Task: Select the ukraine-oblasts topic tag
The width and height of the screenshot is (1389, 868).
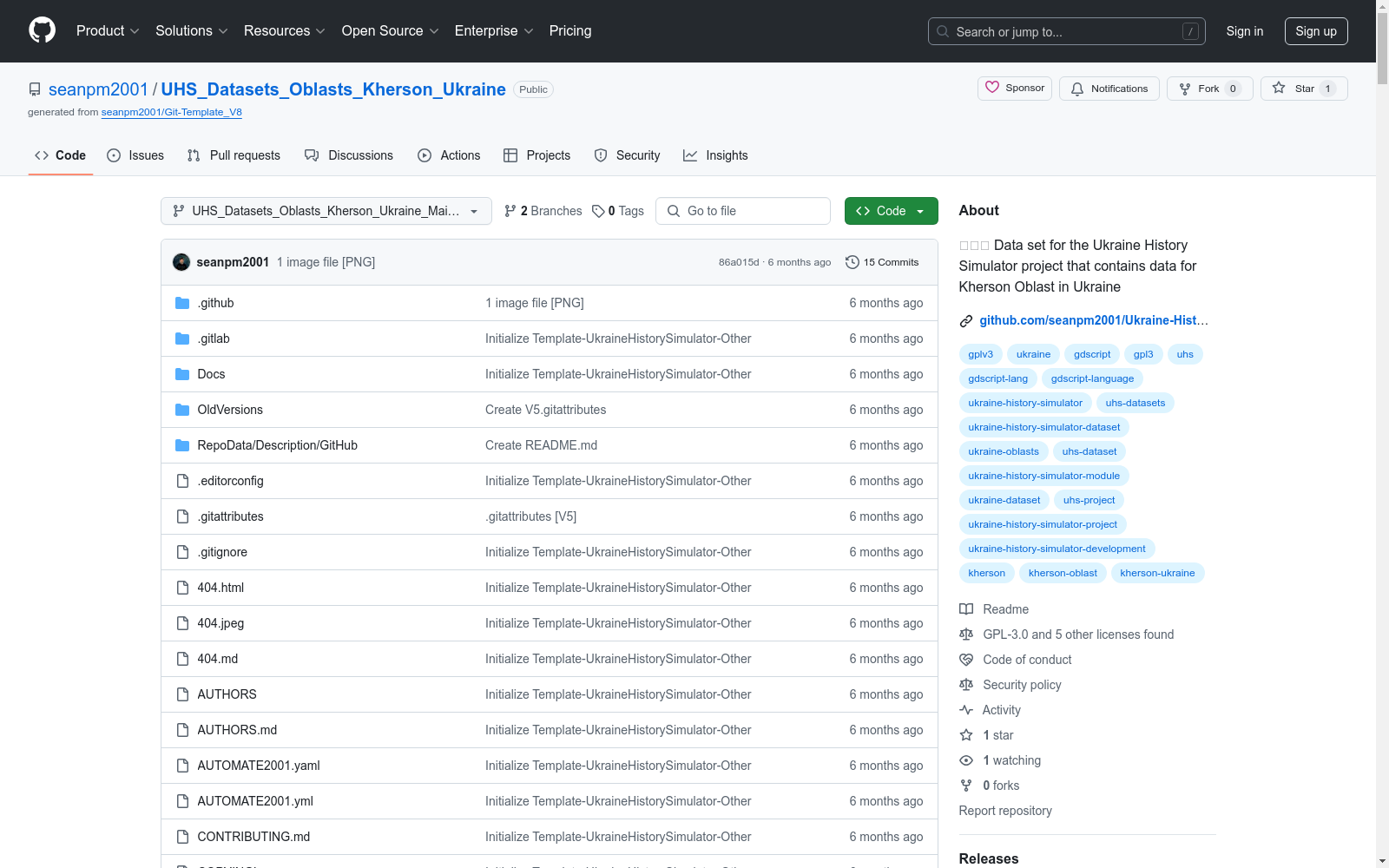Action: click(x=1004, y=451)
